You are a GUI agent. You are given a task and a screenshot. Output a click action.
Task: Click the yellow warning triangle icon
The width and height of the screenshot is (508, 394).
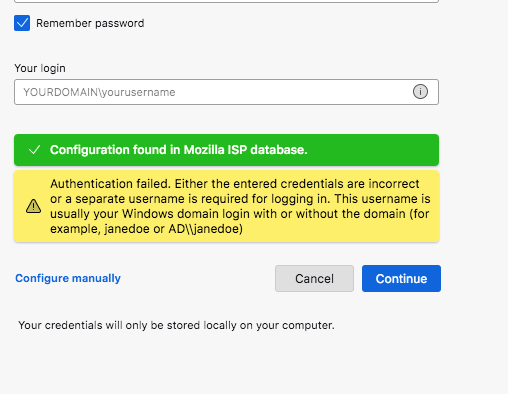[x=33, y=206]
